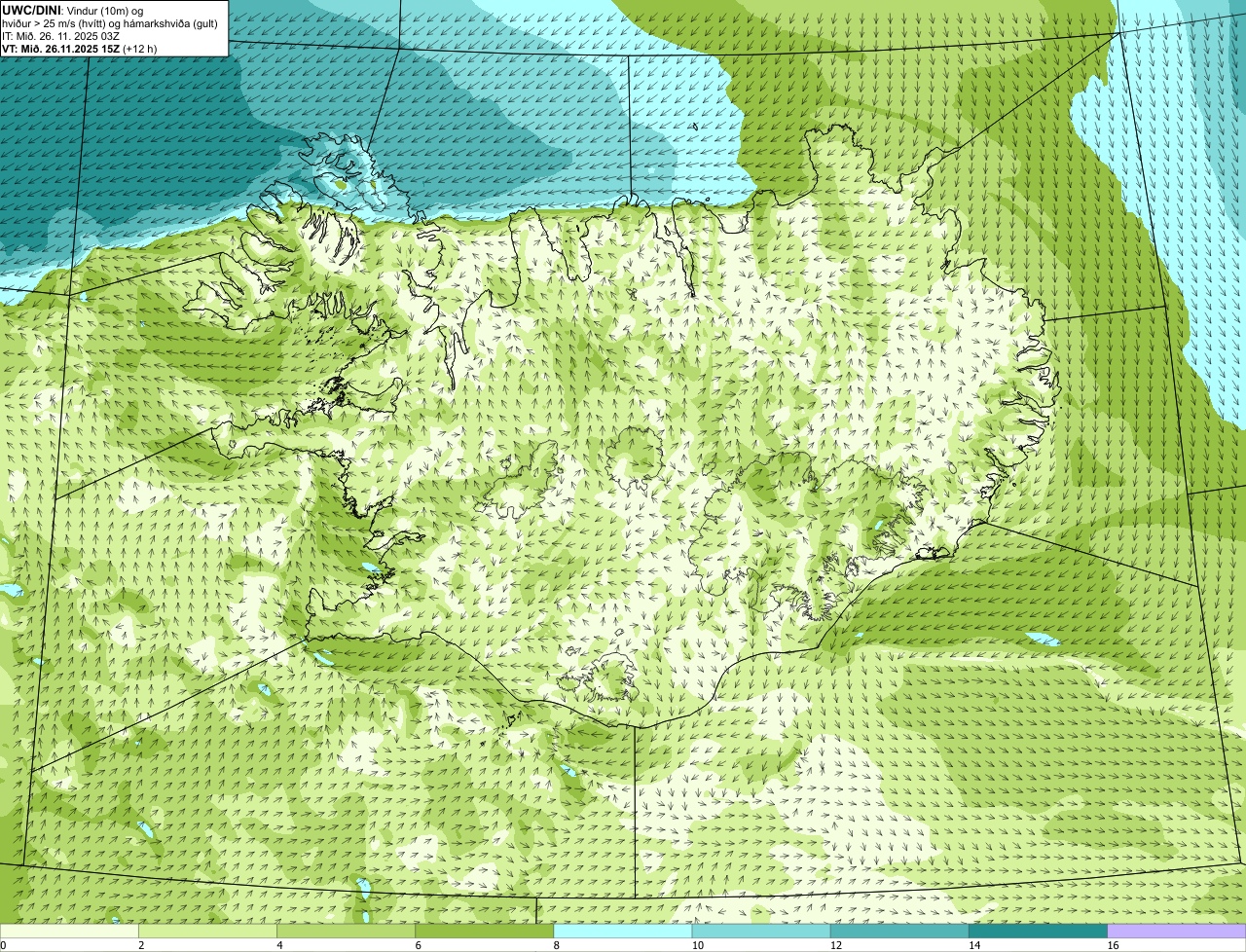Image resolution: width=1246 pixels, height=952 pixels.
Task: Click the 8–10 m/s light cyan legend swatch
Action: tap(623, 931)
